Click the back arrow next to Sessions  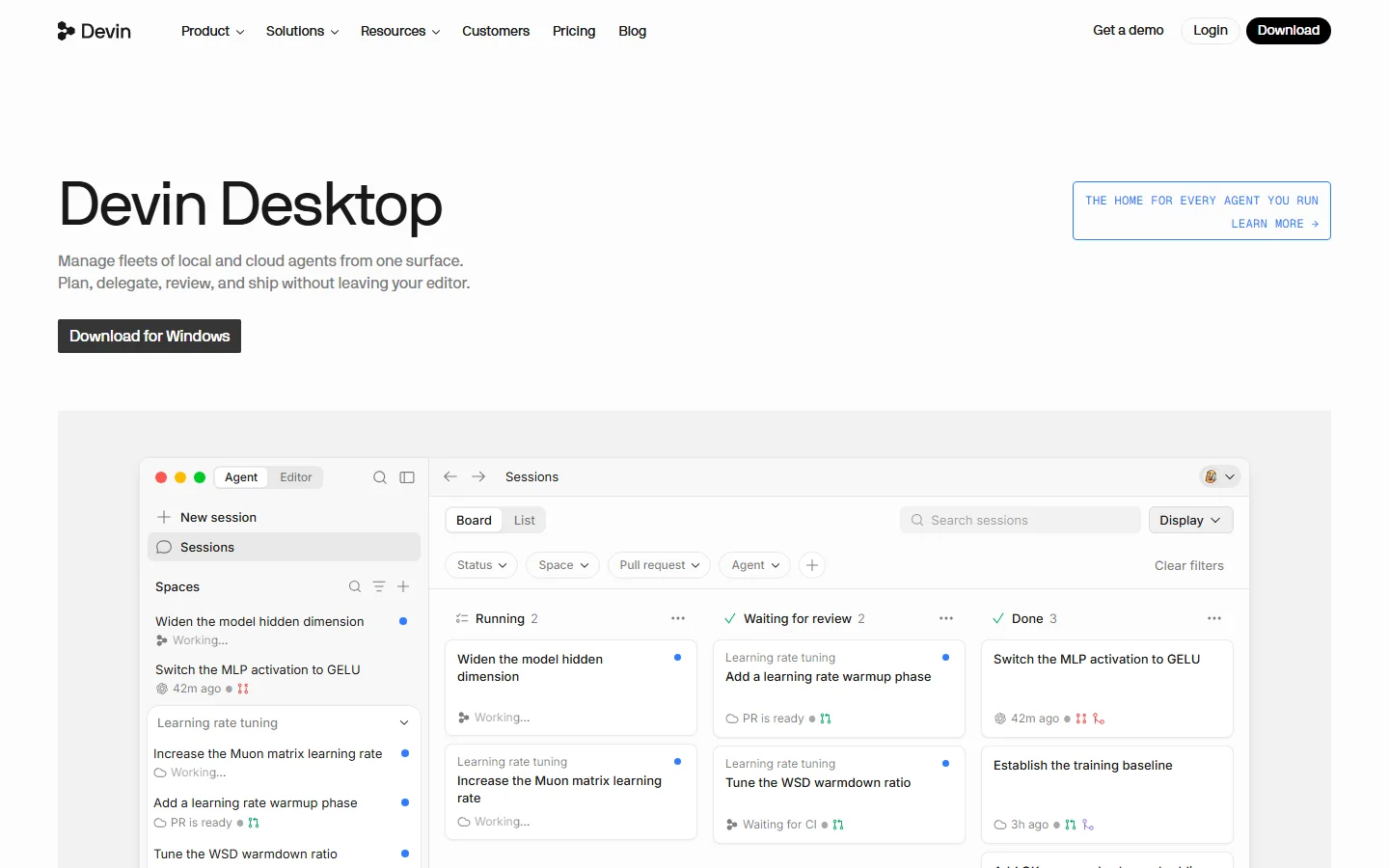450,476
